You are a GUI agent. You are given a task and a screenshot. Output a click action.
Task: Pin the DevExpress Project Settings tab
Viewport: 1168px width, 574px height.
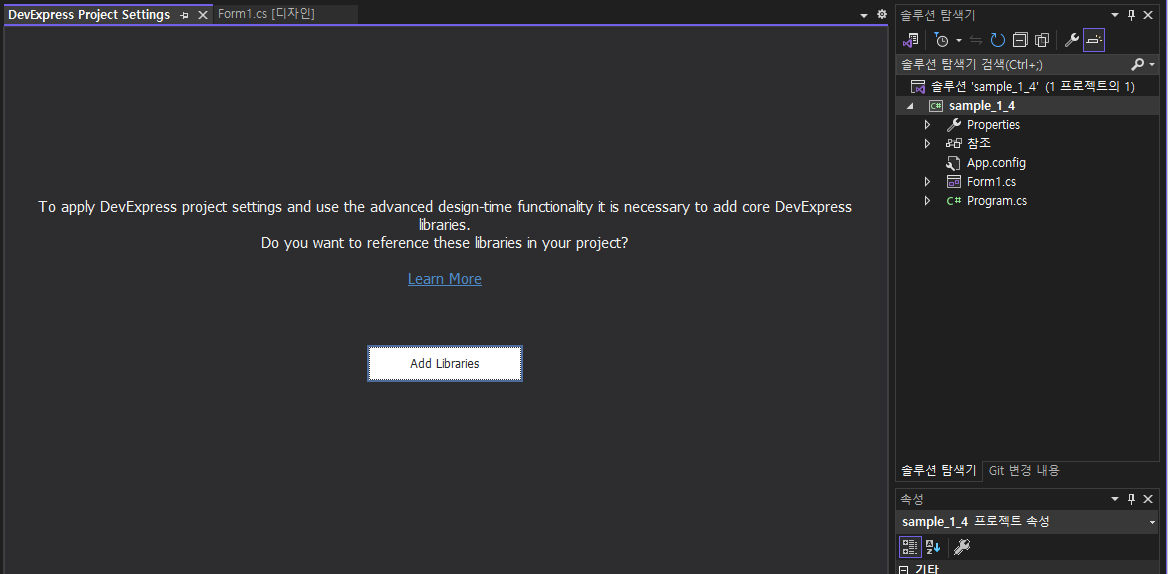(x=185, y=15)
